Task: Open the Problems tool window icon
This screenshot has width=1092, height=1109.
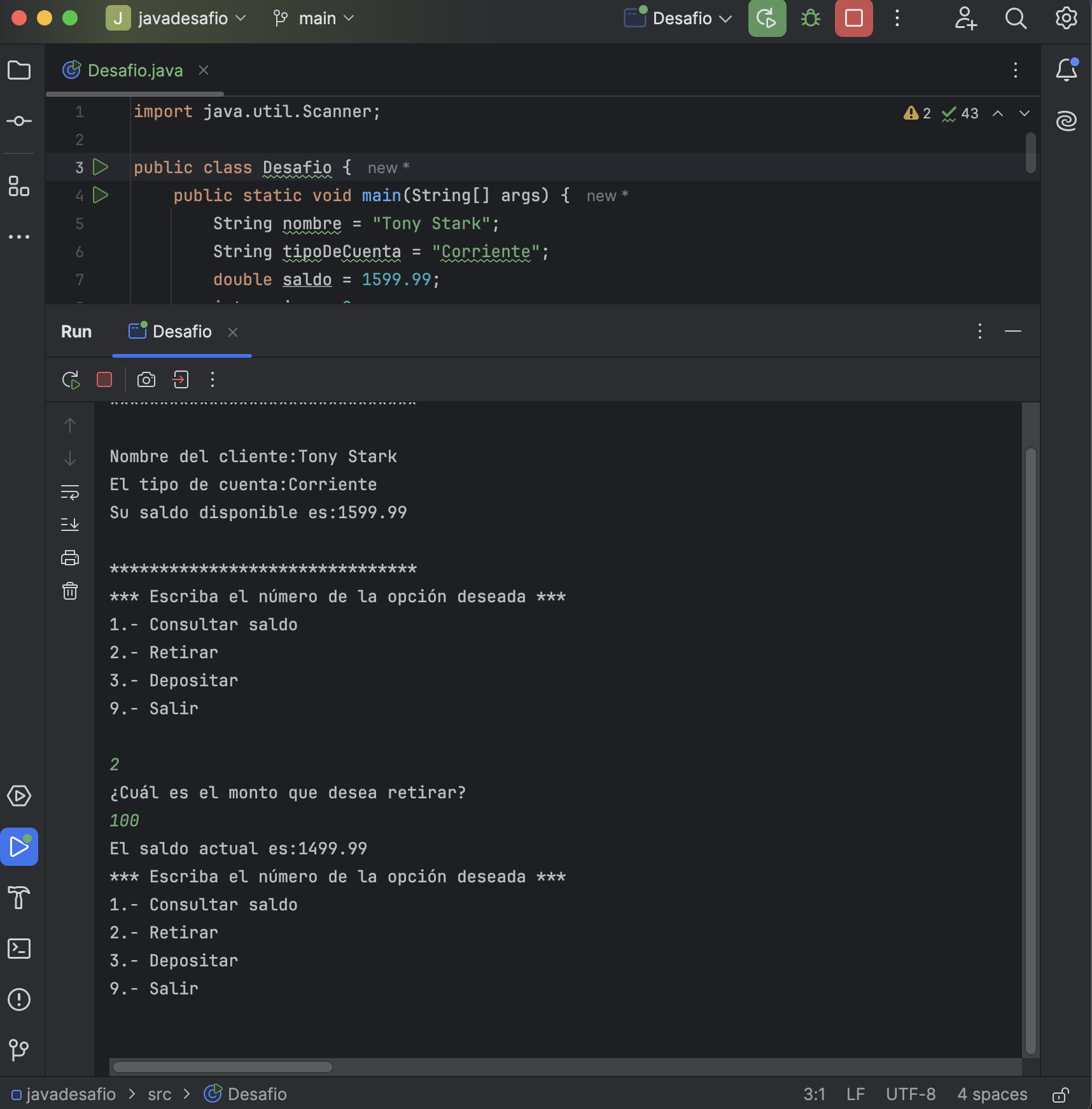Action: coord(19,1000)
